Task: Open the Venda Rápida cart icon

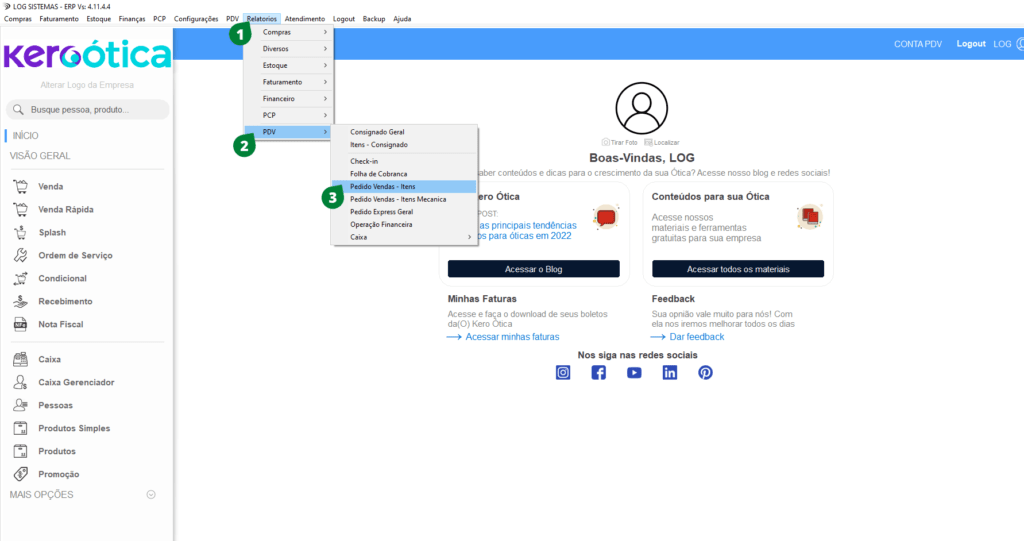Action: click(21, 209)
